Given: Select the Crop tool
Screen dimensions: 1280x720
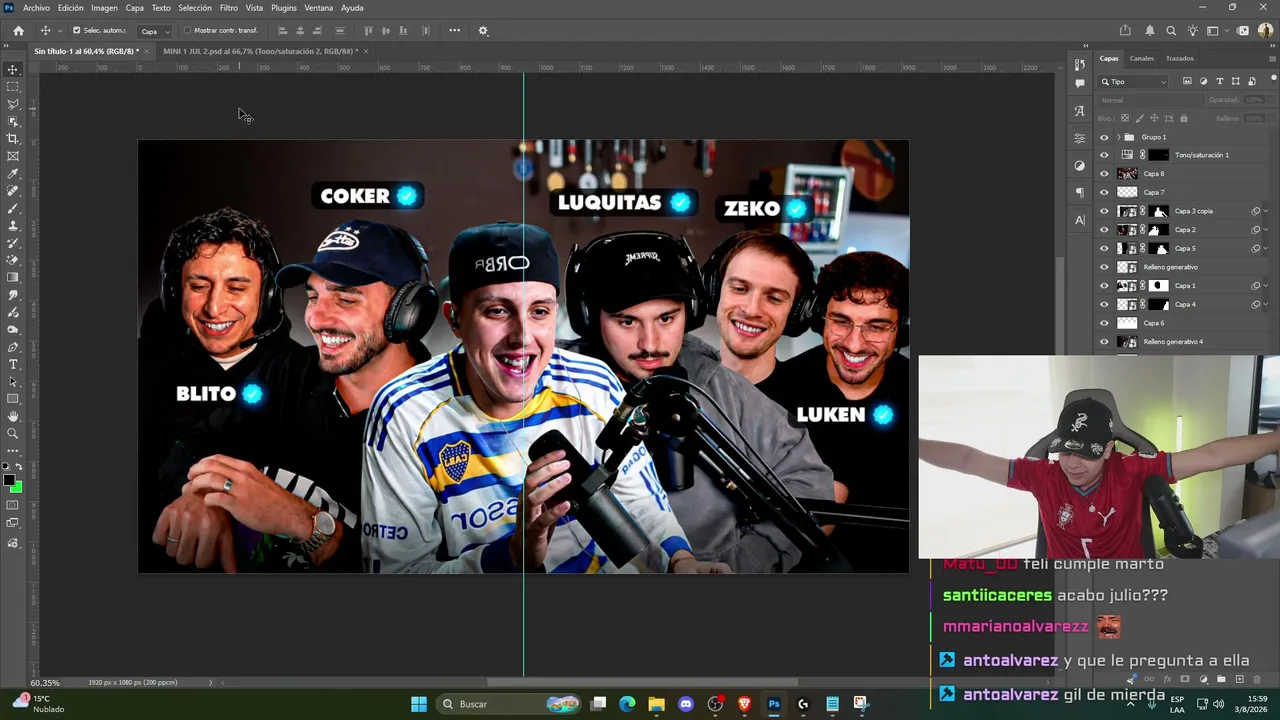Looking at the screenshot, I should (13, 139).
